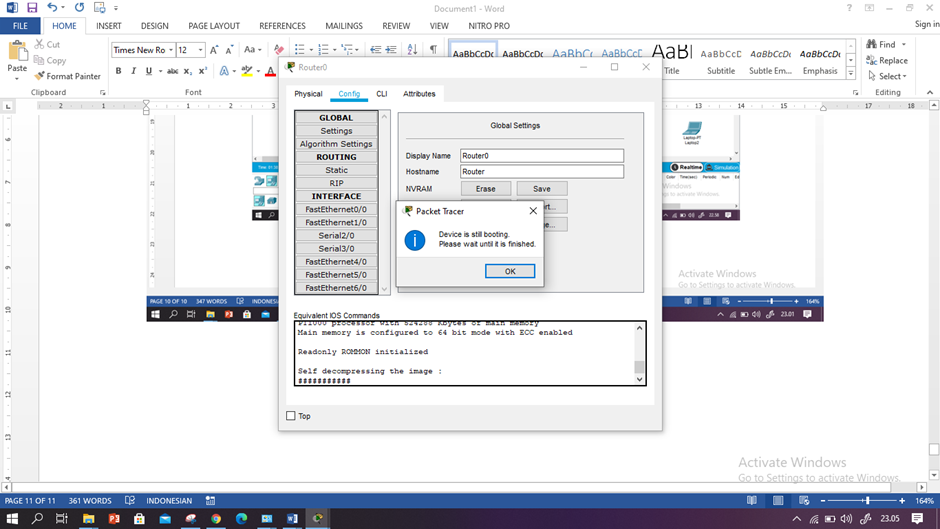
Task: Click Word zoom slider handle
Action: click(867, 500)
